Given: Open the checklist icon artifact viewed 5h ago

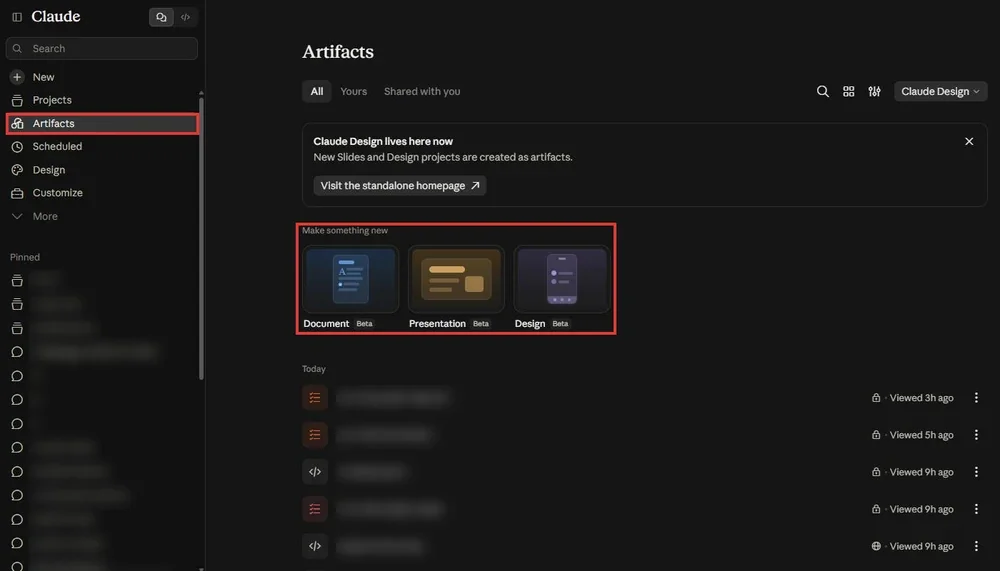Looking at the screenshot, I should [315, 434].
